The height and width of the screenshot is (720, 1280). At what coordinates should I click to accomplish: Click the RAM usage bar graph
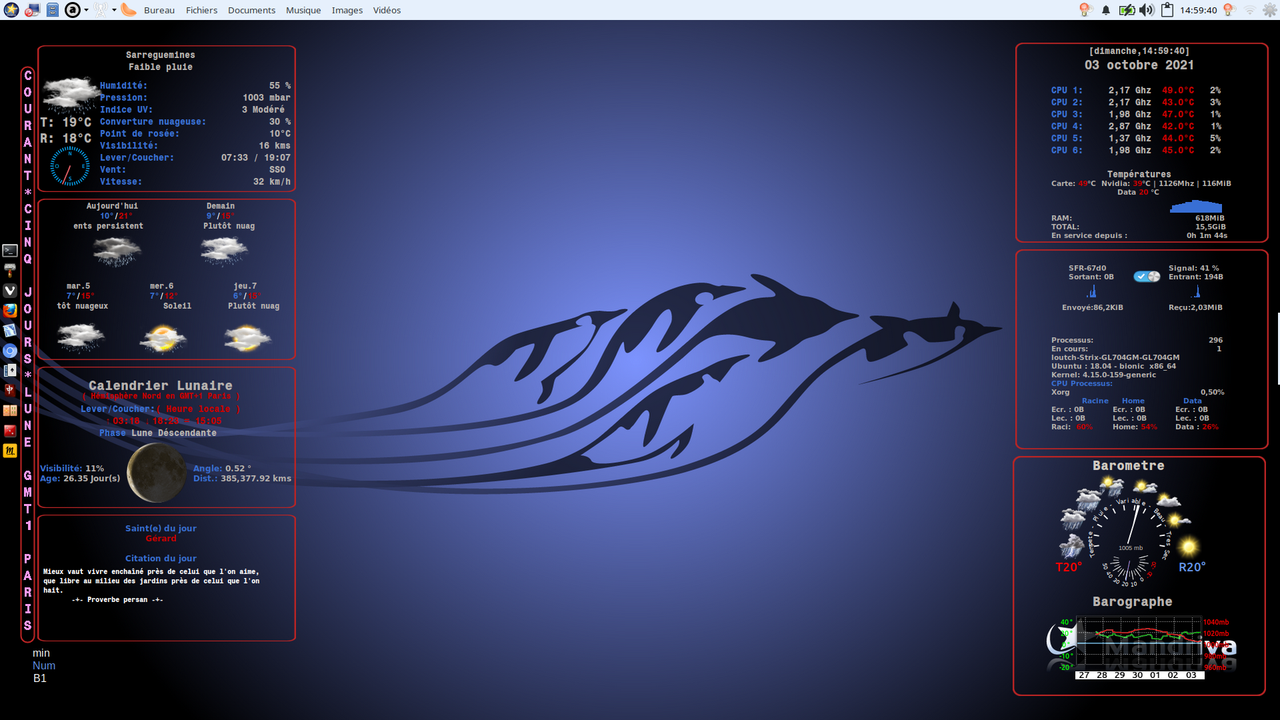[x=1196, y=206]
